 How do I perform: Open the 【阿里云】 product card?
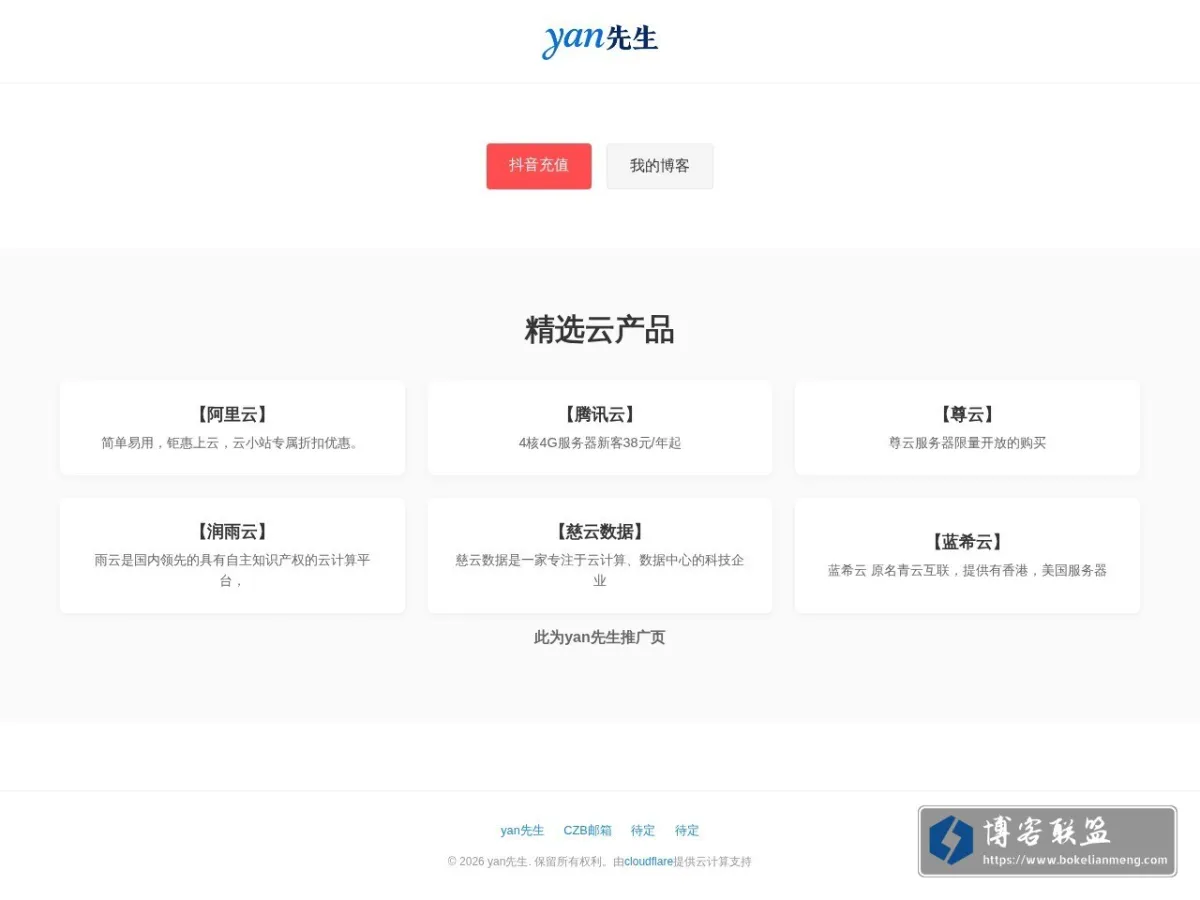[x=232, y=427]
